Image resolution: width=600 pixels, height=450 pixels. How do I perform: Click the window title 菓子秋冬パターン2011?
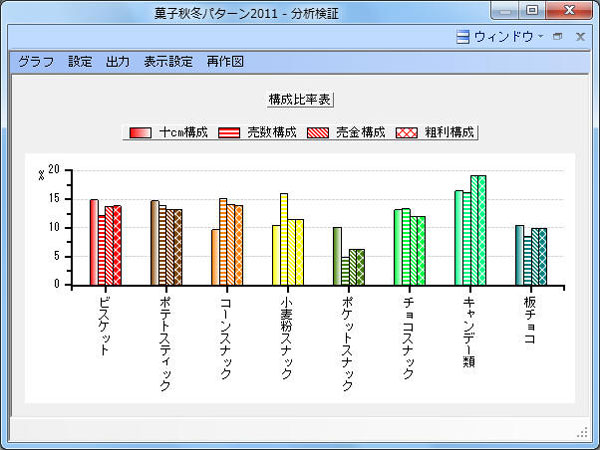216,14
